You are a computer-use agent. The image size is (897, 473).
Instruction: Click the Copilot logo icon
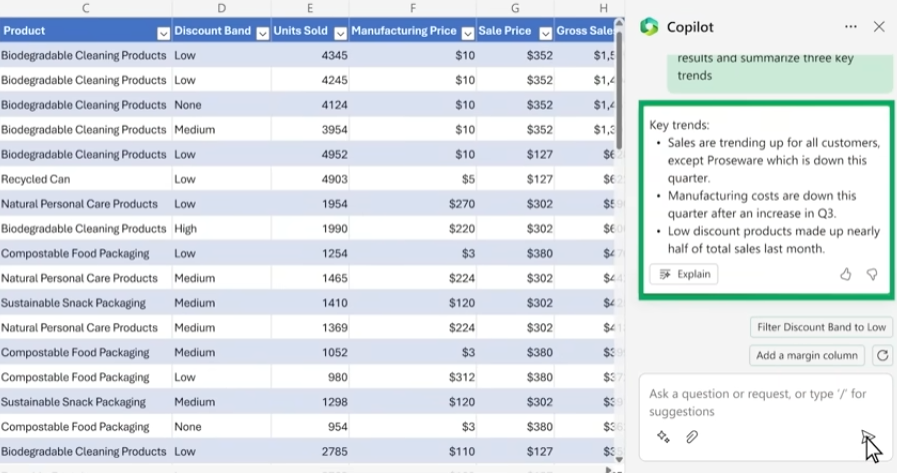click(x=649, y=27)
